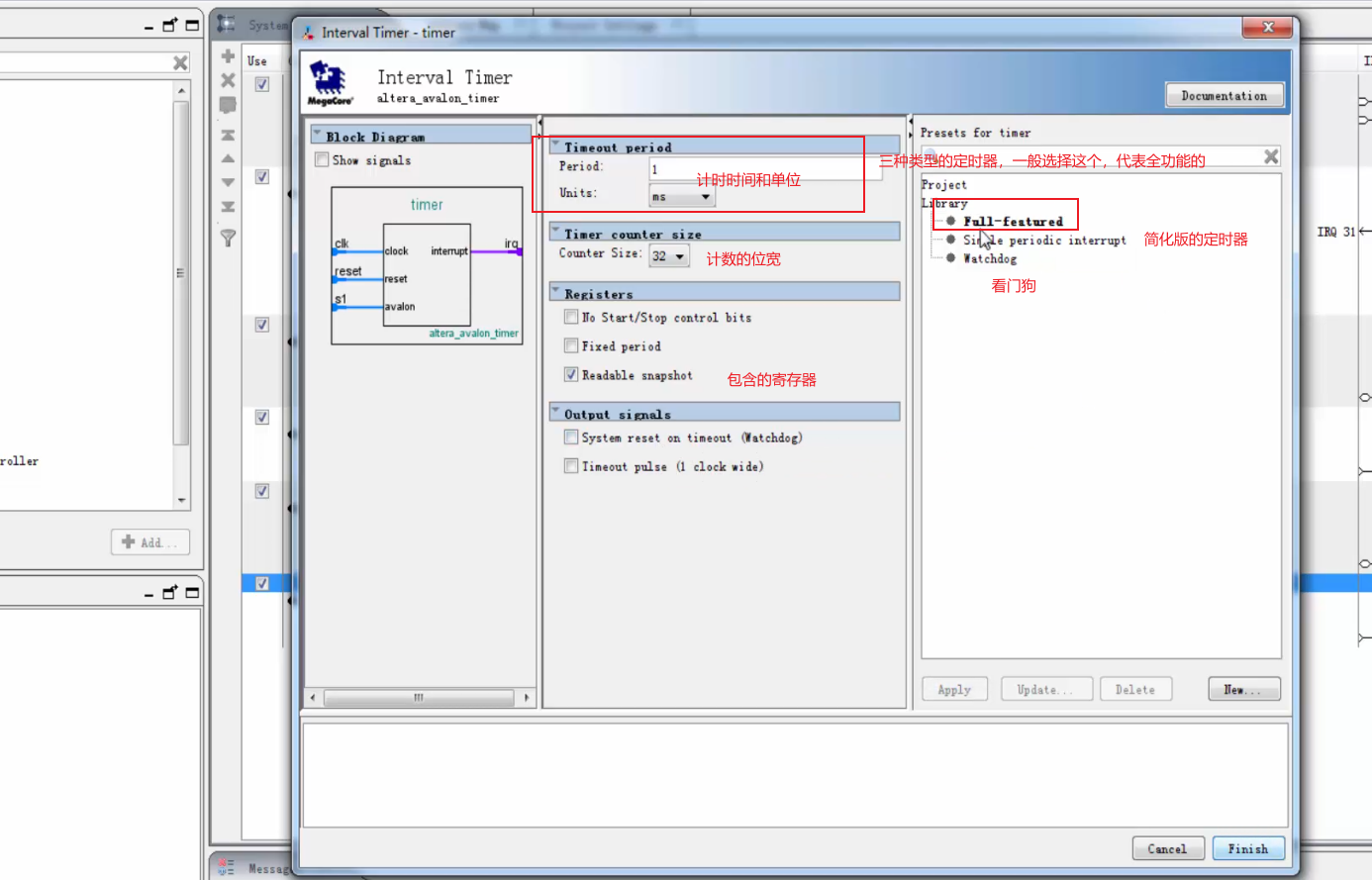Select the Watchdog preset

coord(990,259)
